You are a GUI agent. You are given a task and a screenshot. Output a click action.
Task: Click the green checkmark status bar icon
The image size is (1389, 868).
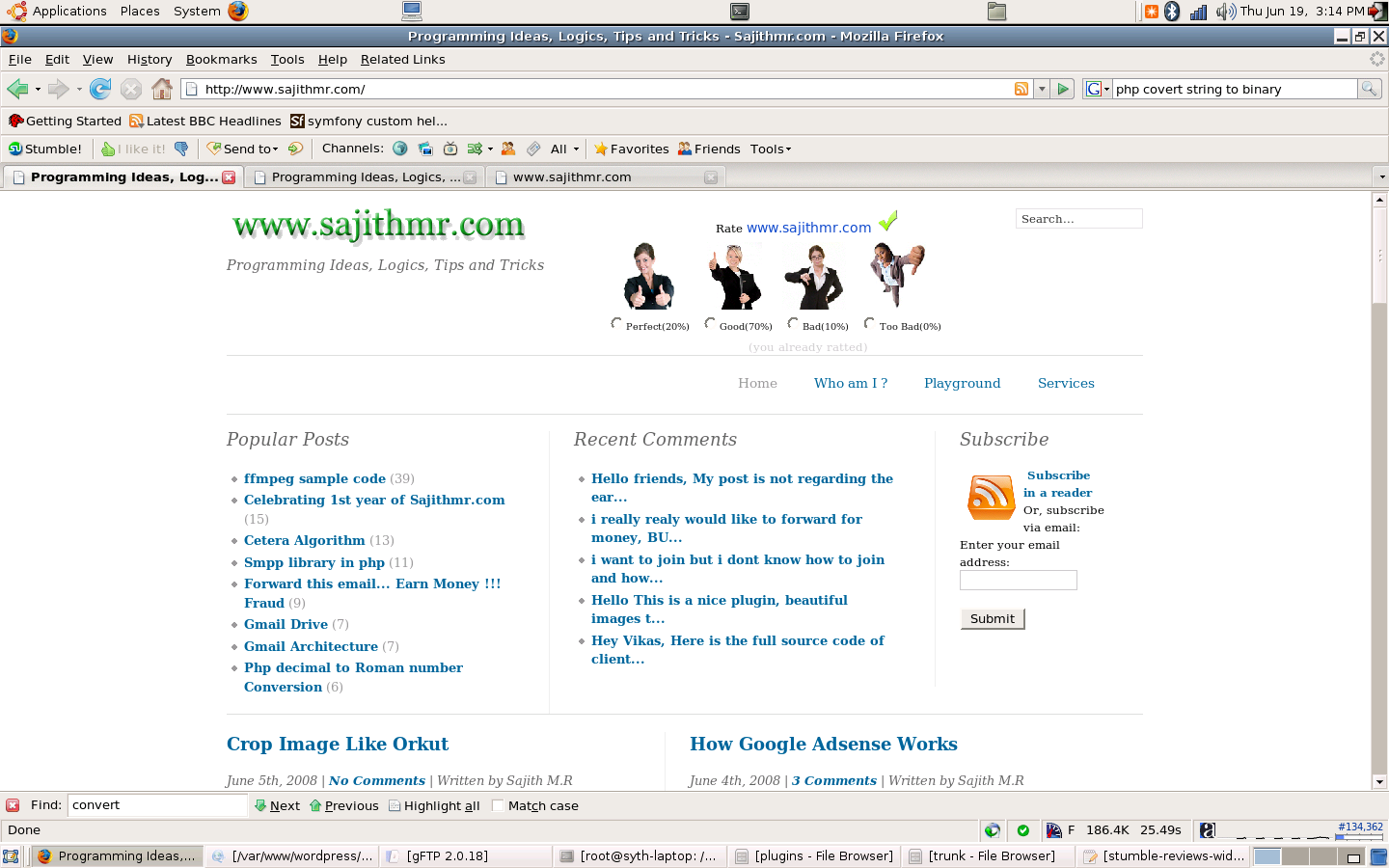point(1022,830)
